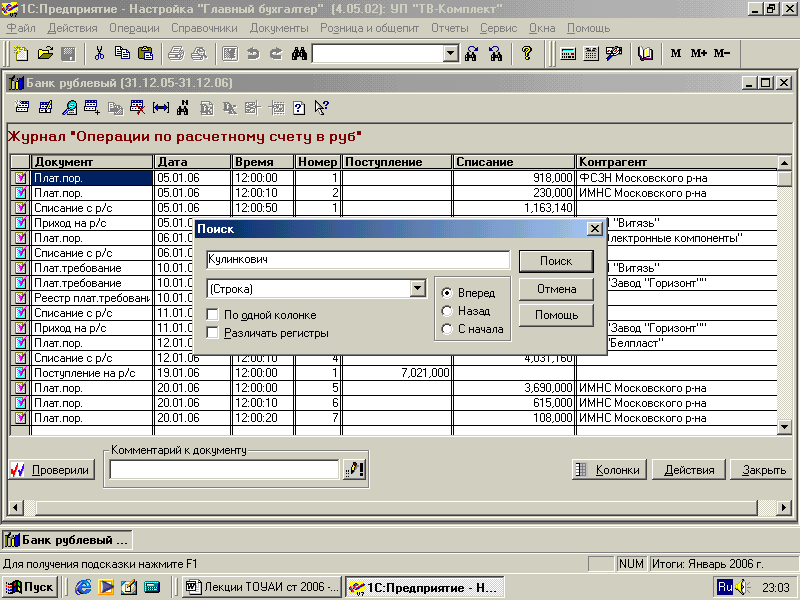Screen dimensions: 800x600
Task: Open the '(Строка)' type dropdown
Action: (417, 289)
